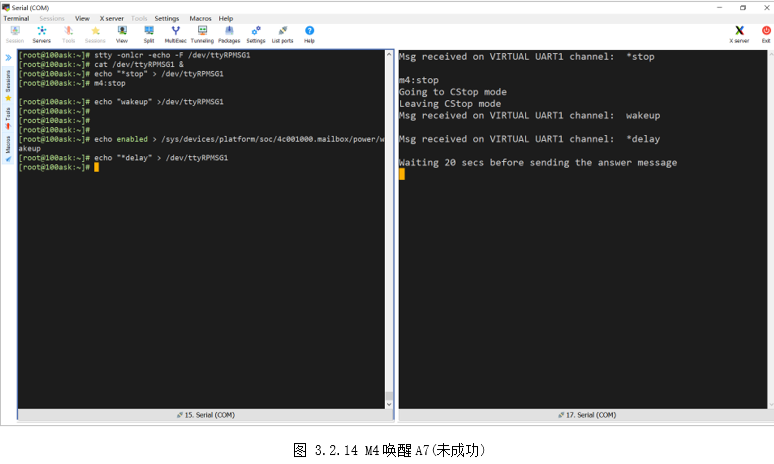Click the red Exit power icon
Viewport: 774px width, 464px height.
[x=765, y=34]
